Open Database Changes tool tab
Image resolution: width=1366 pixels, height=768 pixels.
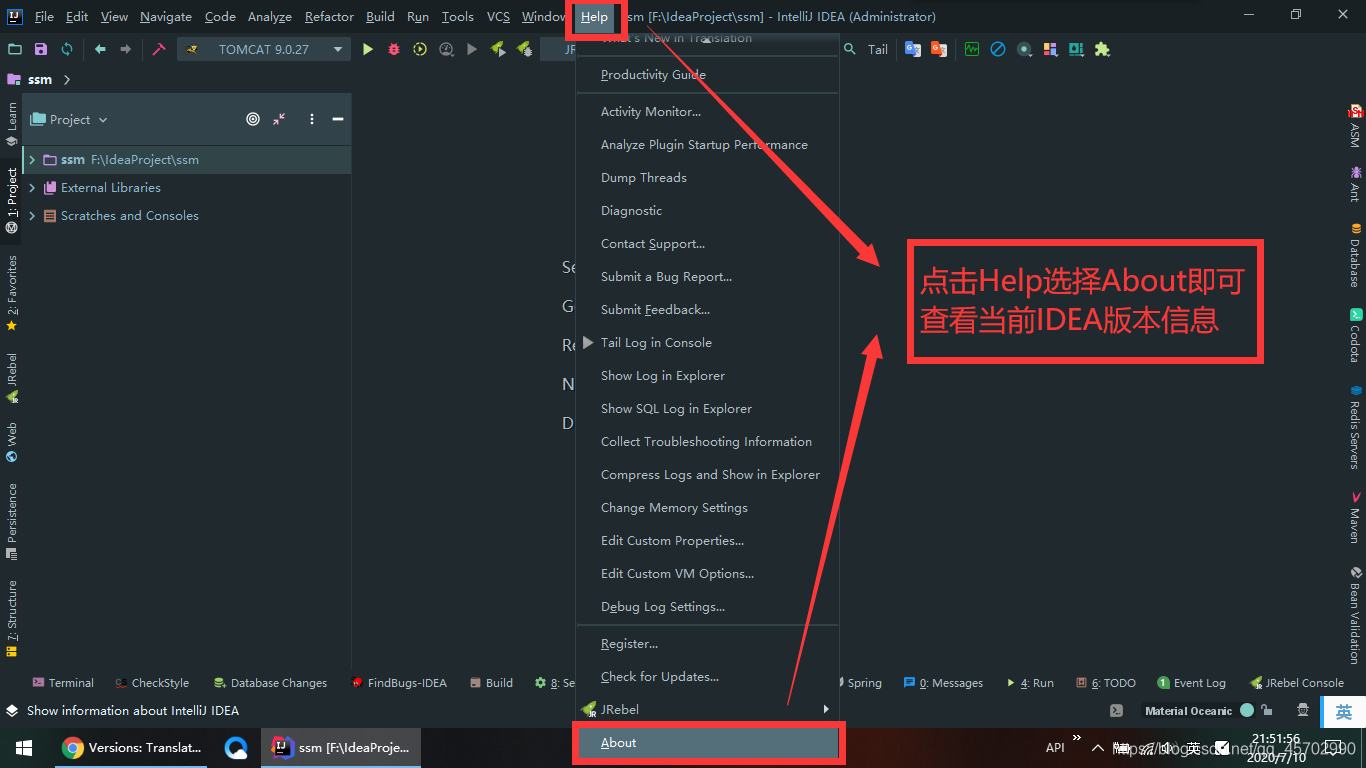(270, 683)
